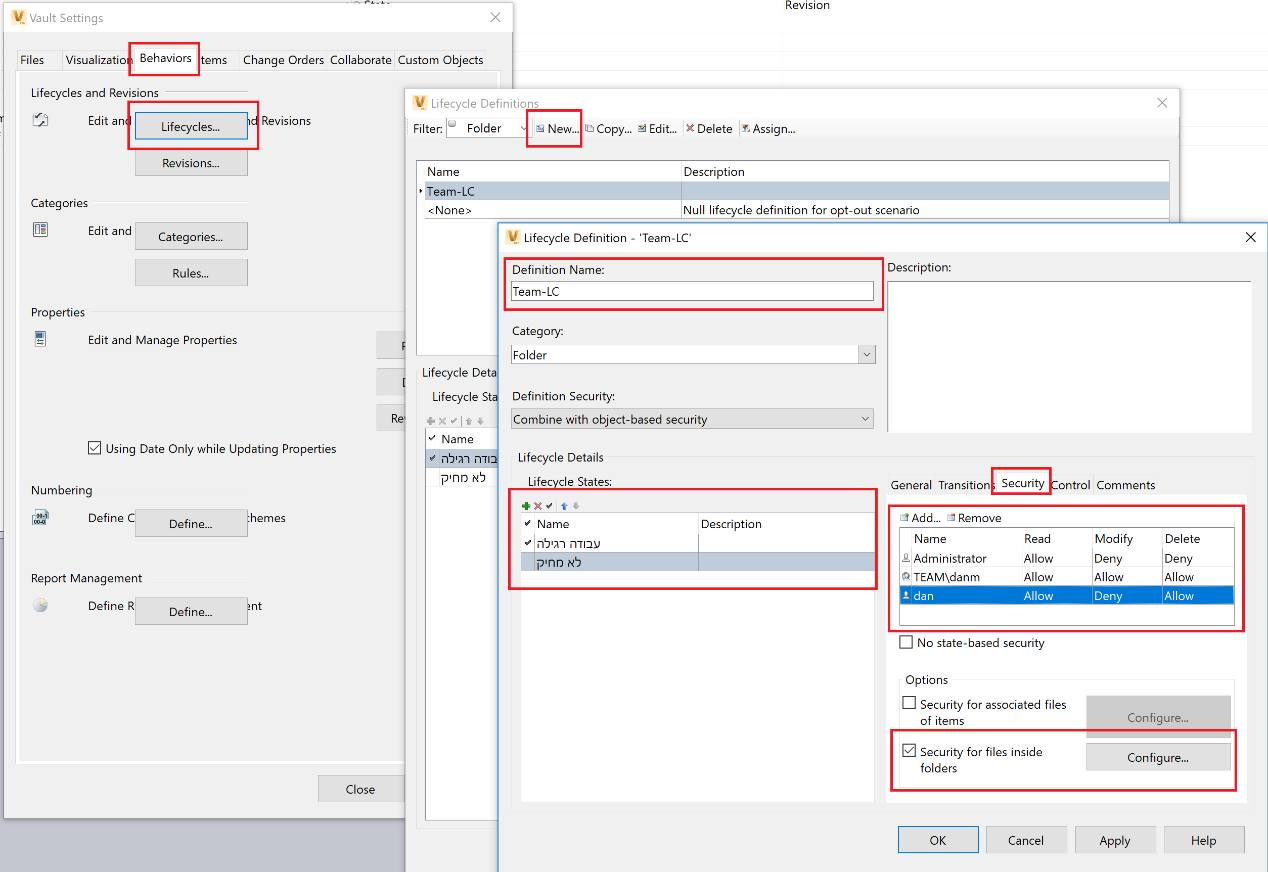Open the Category dropdown set to Folder
Screen dimensions: 1268x872
pos(867,355)
